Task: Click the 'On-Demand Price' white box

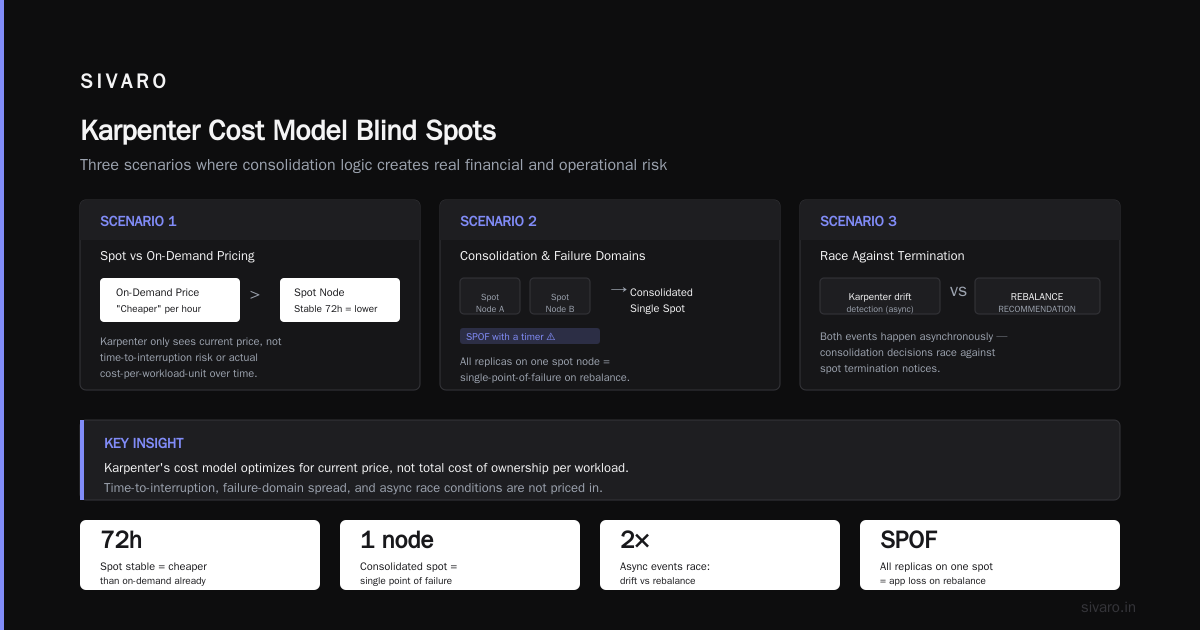Action: [x=170, y=300]
